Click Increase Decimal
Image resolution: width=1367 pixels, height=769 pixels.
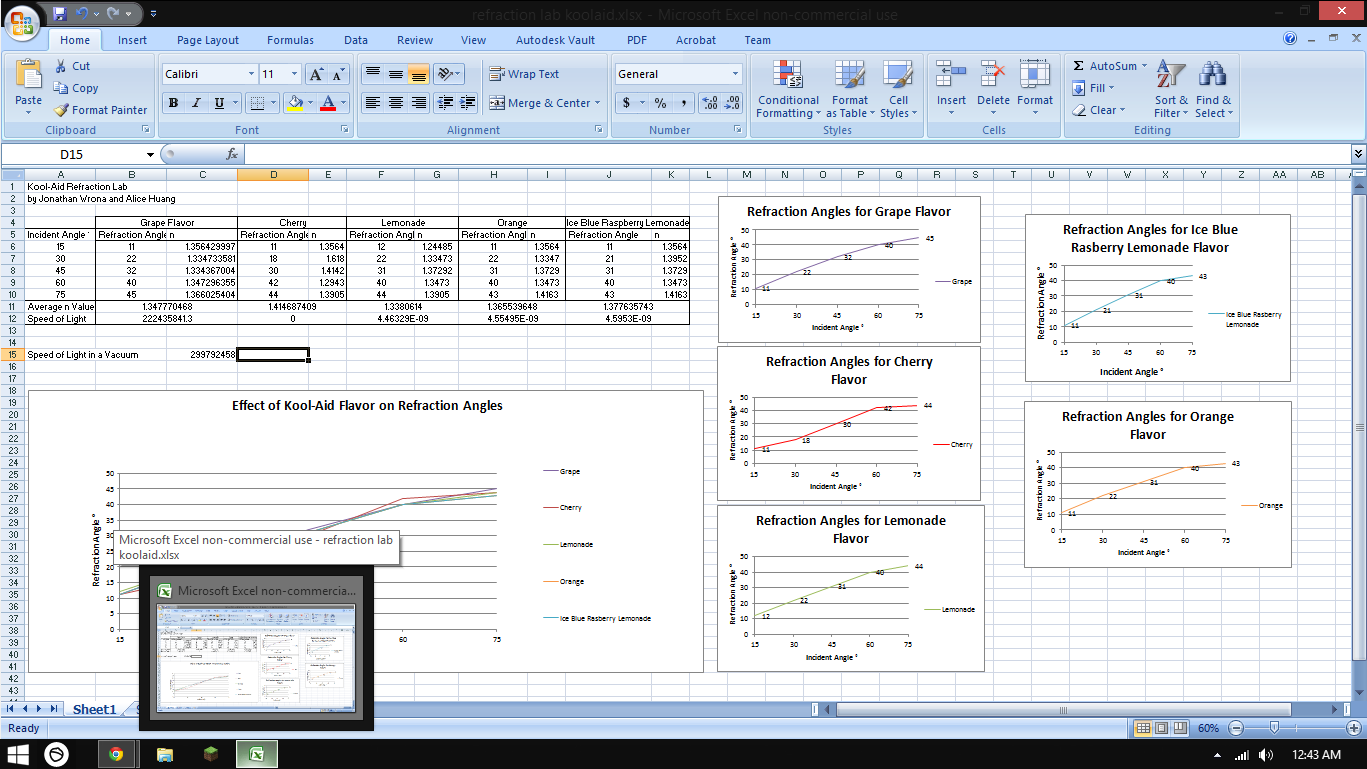coord(709,103)
